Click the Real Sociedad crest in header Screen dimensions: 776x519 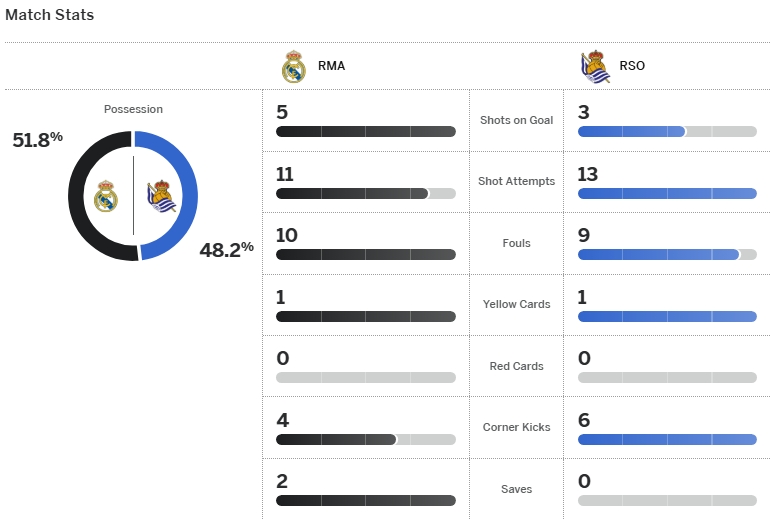pyautogui.click(x=595, y=67)
